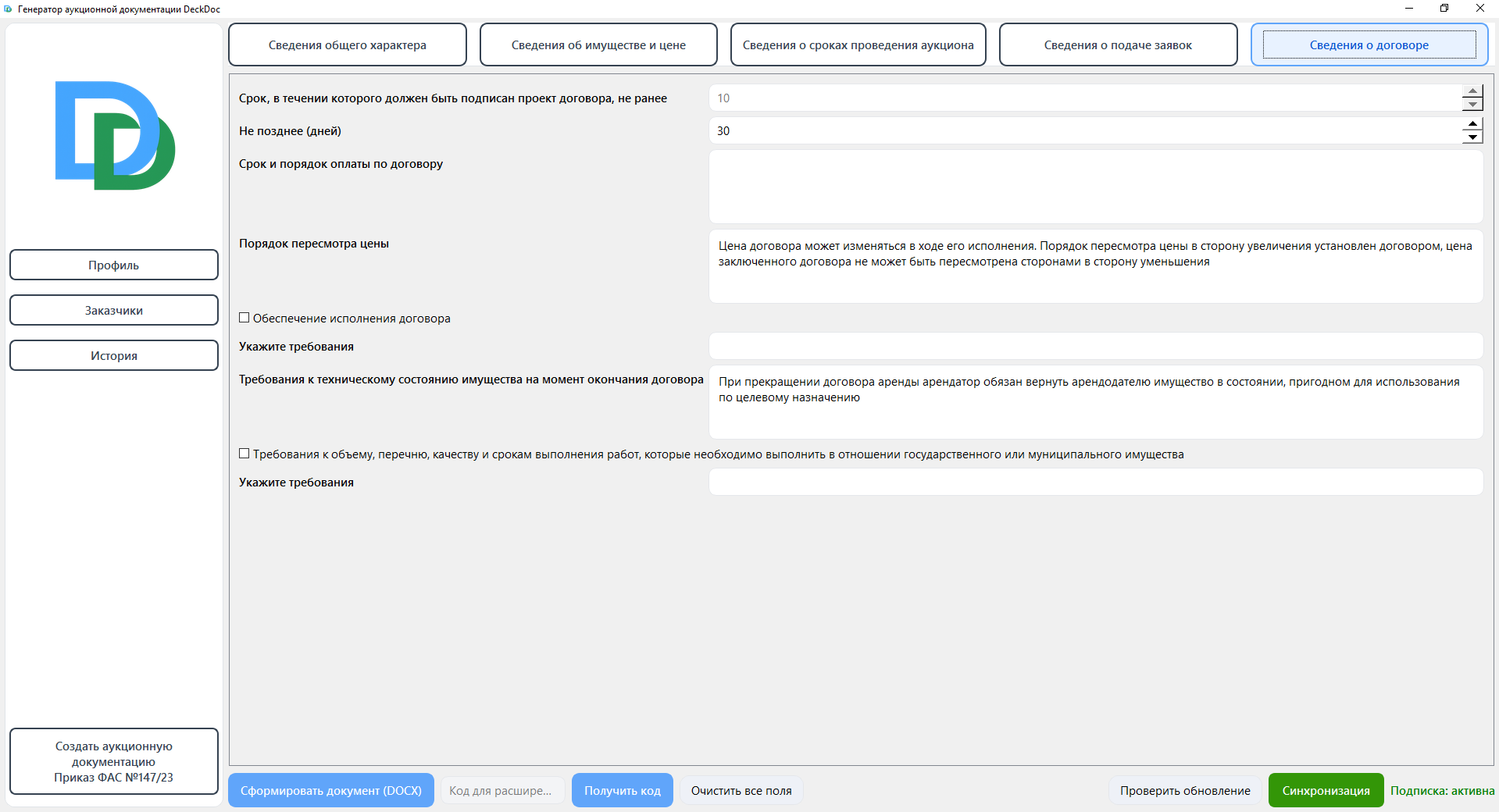Open the 'Заказчики' list

pyautogui.click(x=114, y=311)
